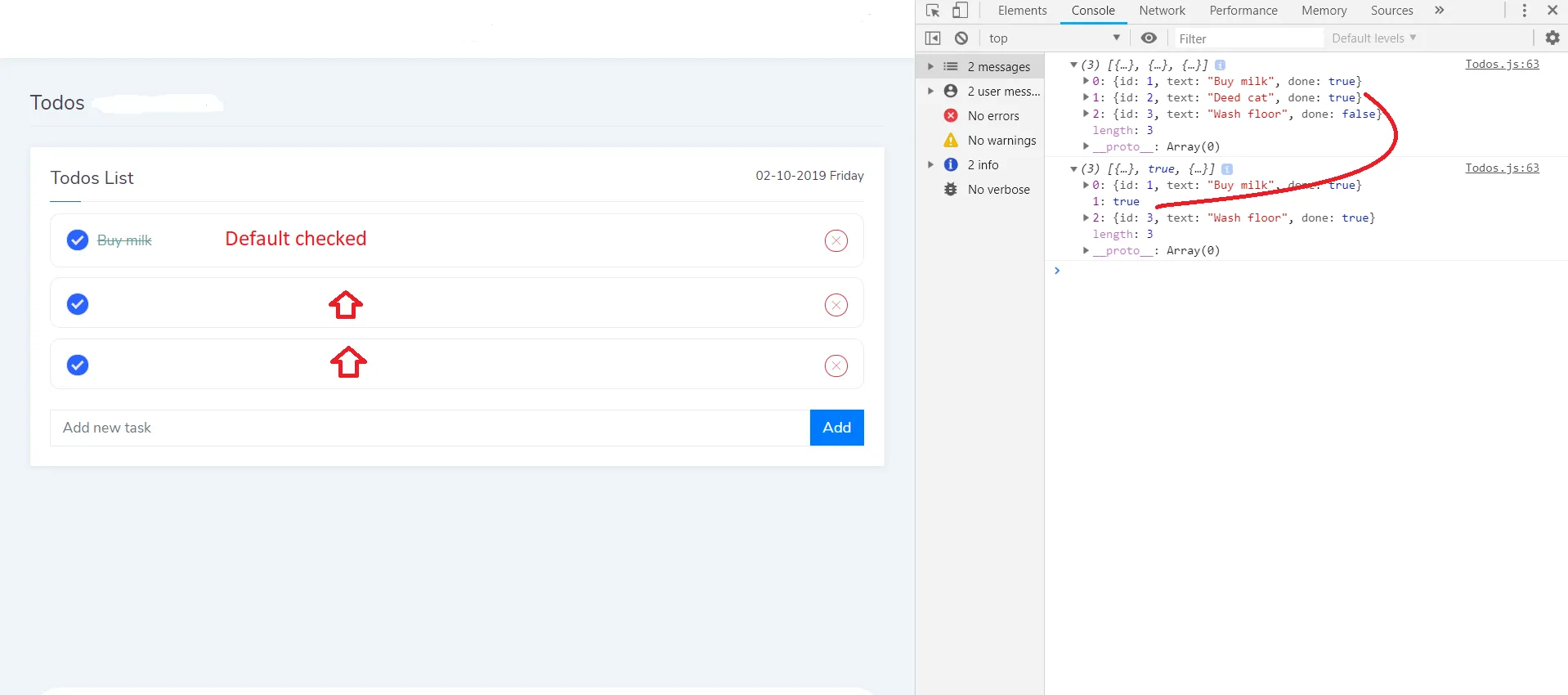
Task: Expand the Deed cat object entry
Action: [1086, 97]
